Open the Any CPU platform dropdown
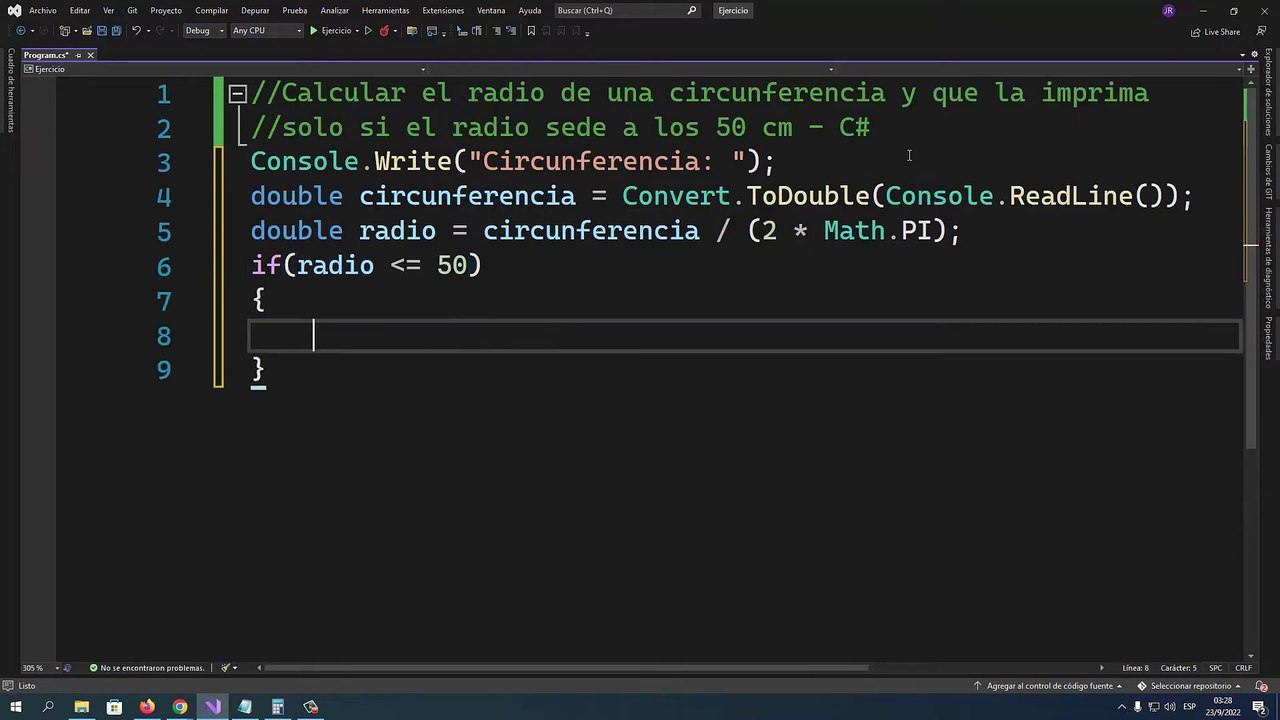Viewport: 1280px width, 720px height. (x=266, y=31)
